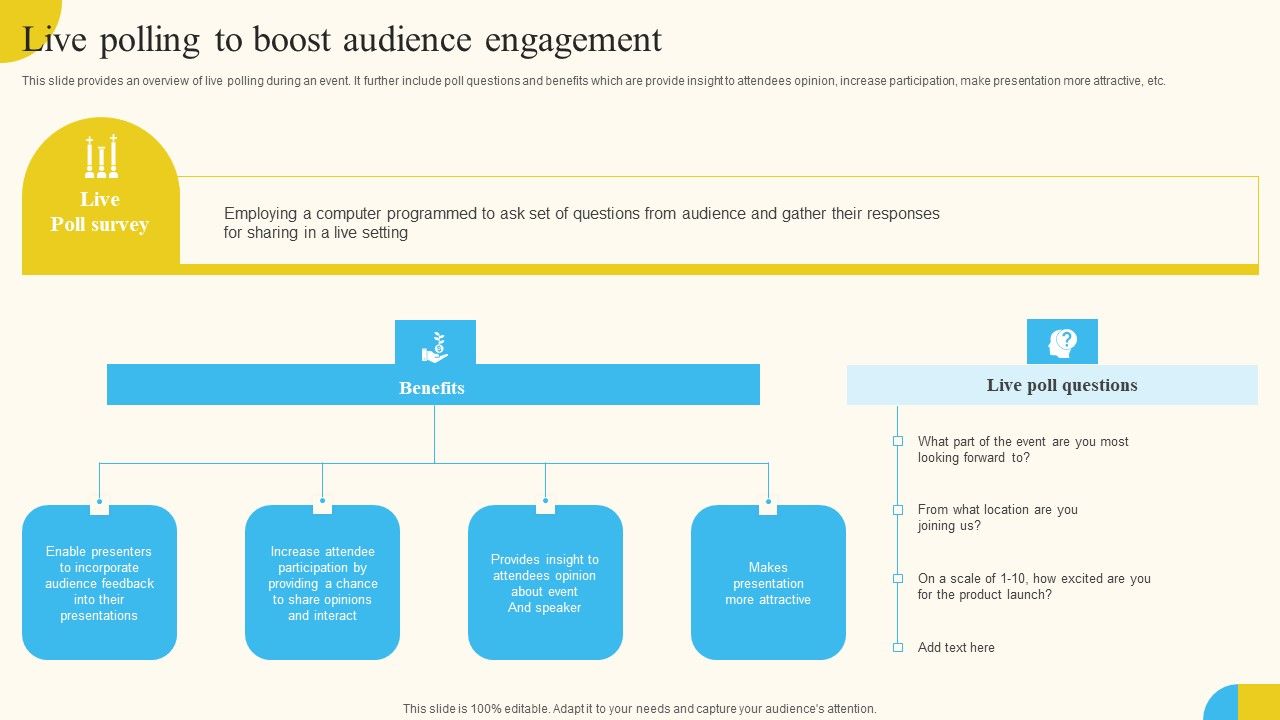The height and width of the screenshot is (720, 1280).
Task: Select the blue Benefits header bar
Action: point(433,385)
